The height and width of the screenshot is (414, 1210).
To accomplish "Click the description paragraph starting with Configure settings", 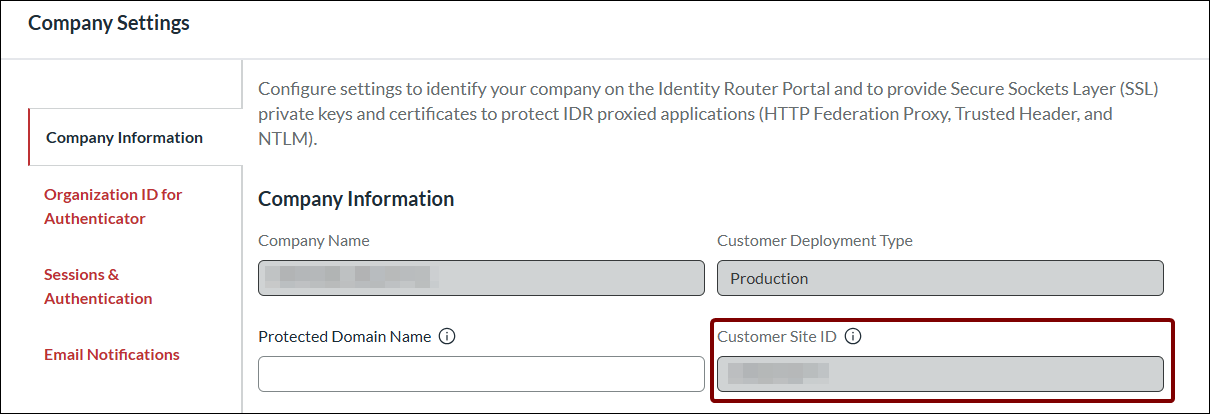I will click(708, 114).
